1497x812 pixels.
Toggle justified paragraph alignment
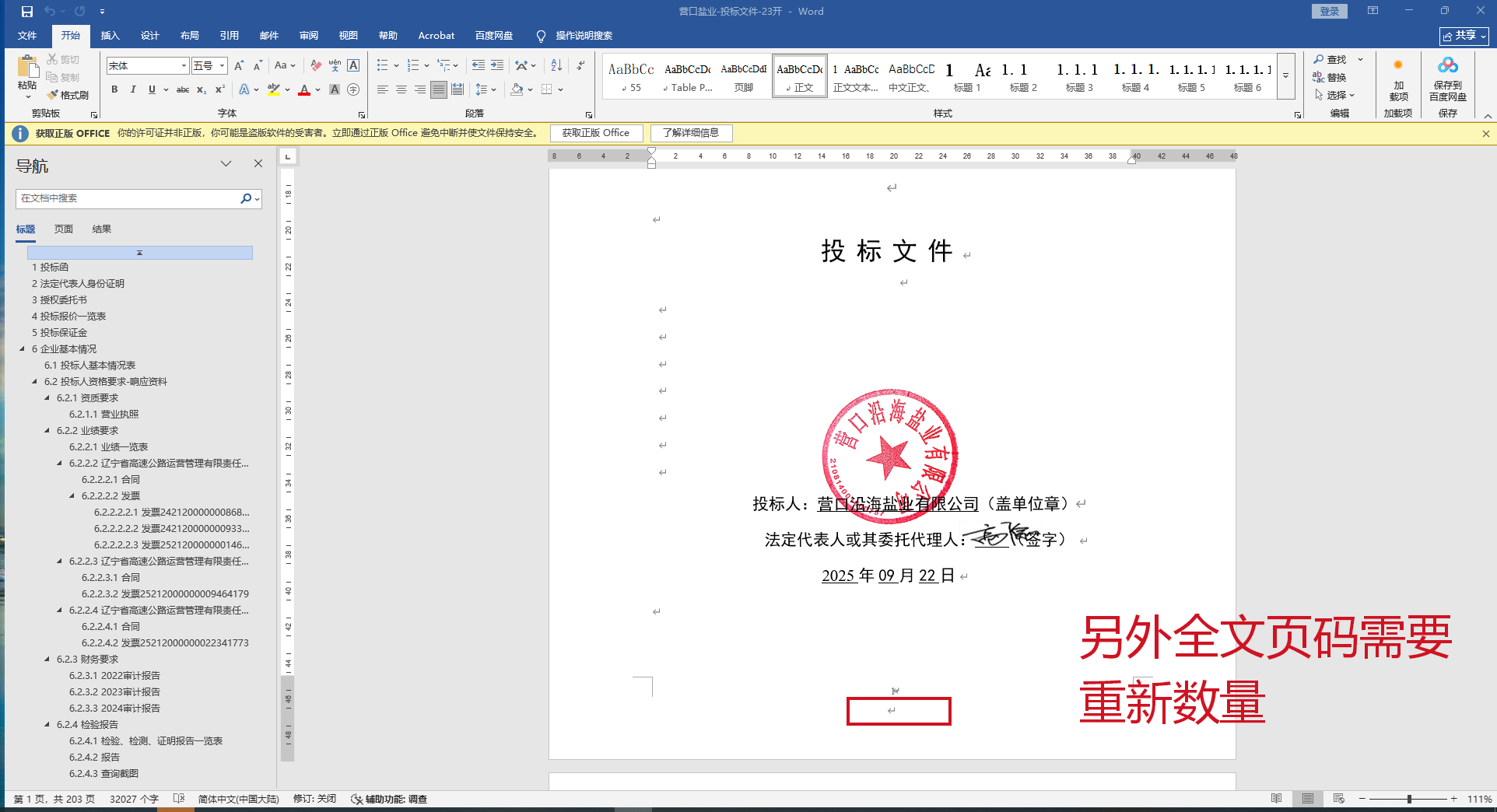[439, 89]
